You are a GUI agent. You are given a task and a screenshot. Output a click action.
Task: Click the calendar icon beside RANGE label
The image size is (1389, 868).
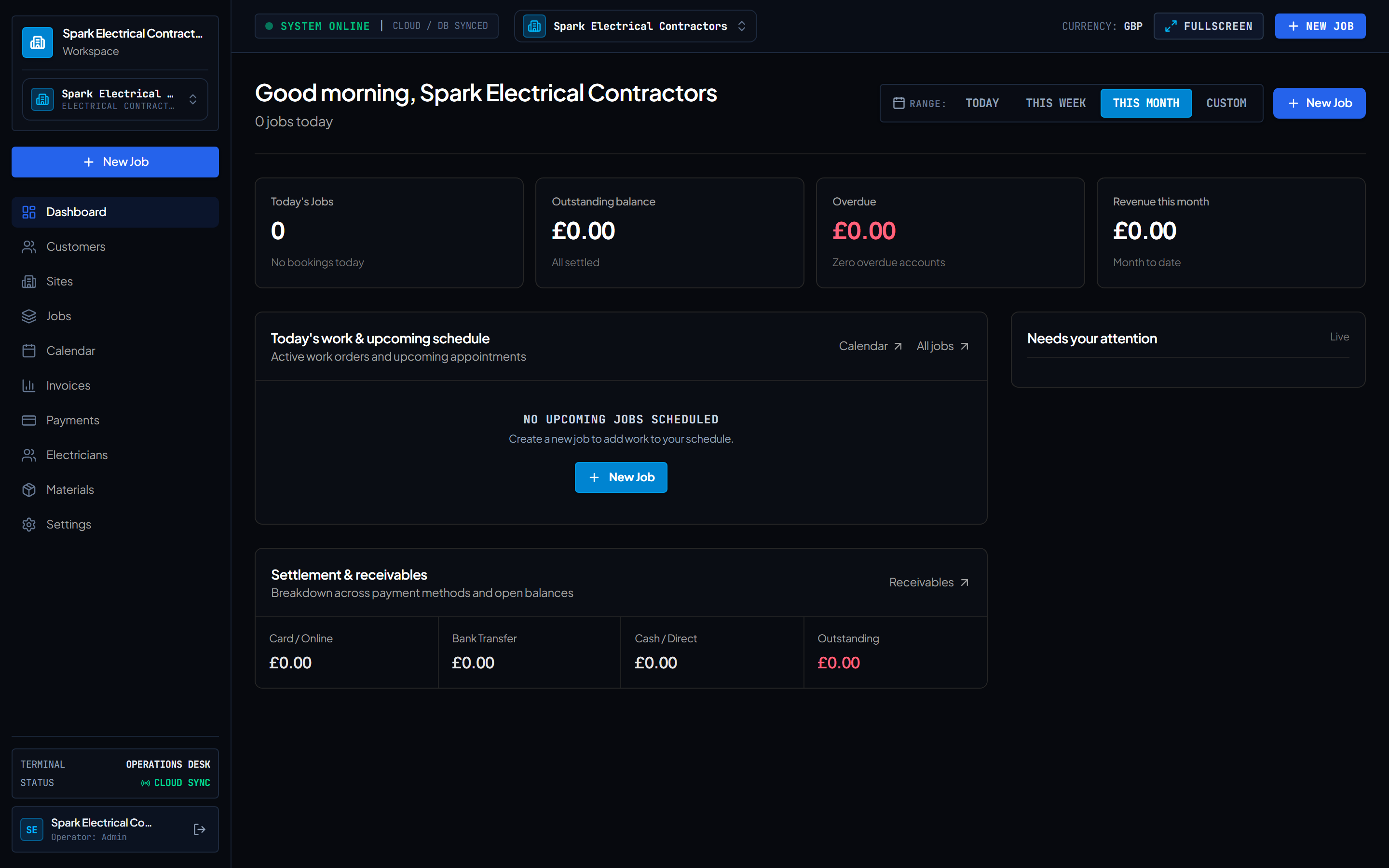click(899, 103)
